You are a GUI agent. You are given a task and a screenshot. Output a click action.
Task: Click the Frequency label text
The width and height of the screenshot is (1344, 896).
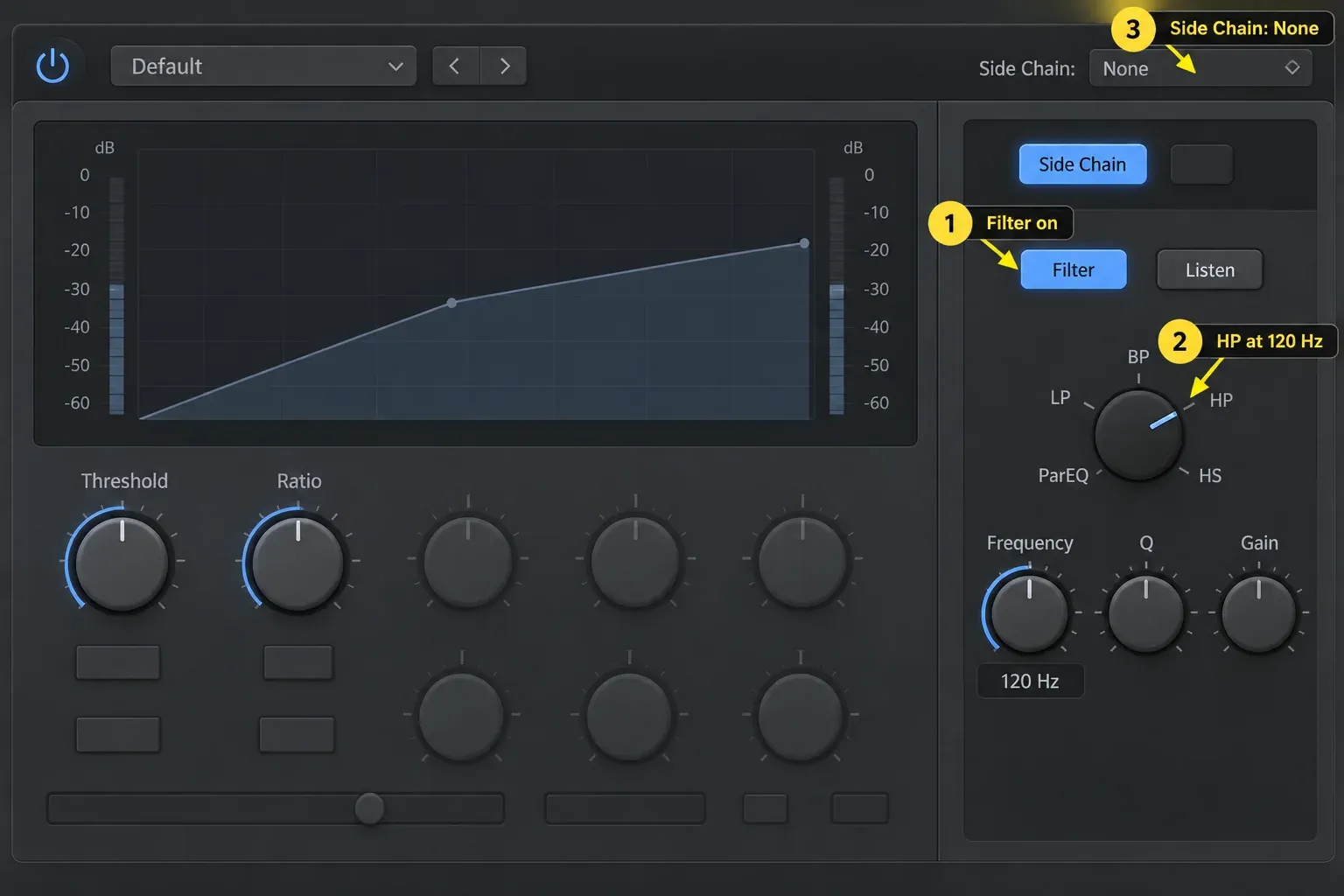1030,543
